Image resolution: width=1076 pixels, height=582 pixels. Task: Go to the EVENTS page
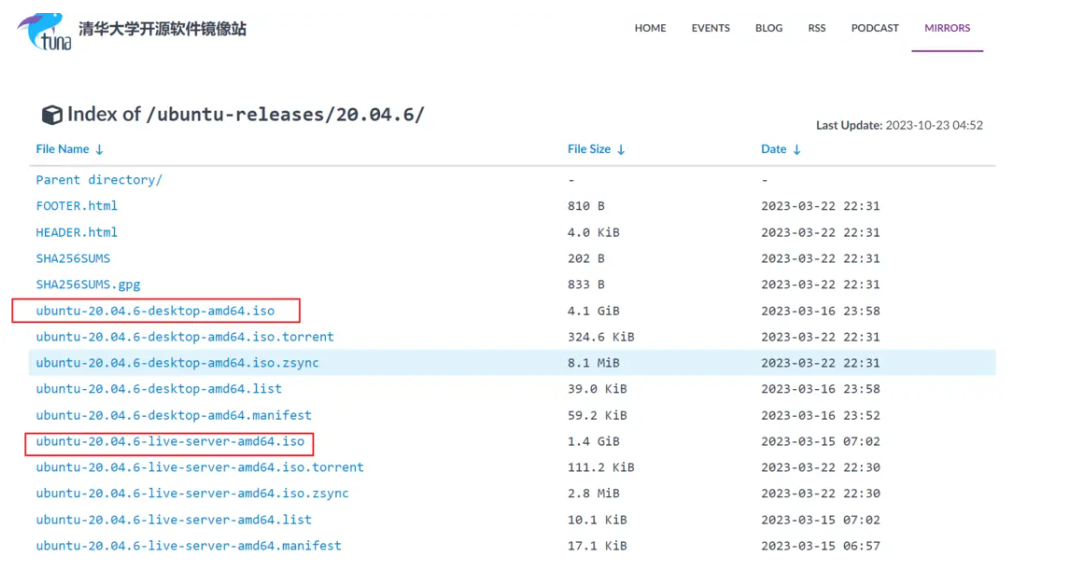pyautogui.click(x=710, y=28)
